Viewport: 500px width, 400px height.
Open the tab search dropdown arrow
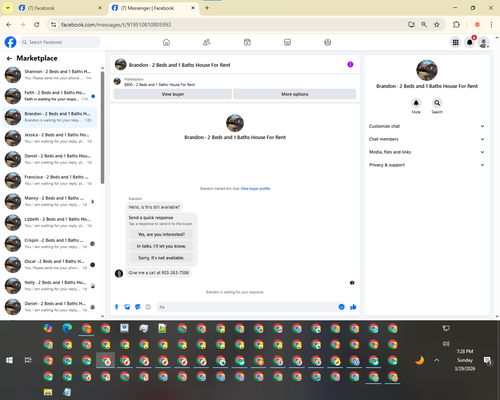pyautogui.click(x=8, y=8)
